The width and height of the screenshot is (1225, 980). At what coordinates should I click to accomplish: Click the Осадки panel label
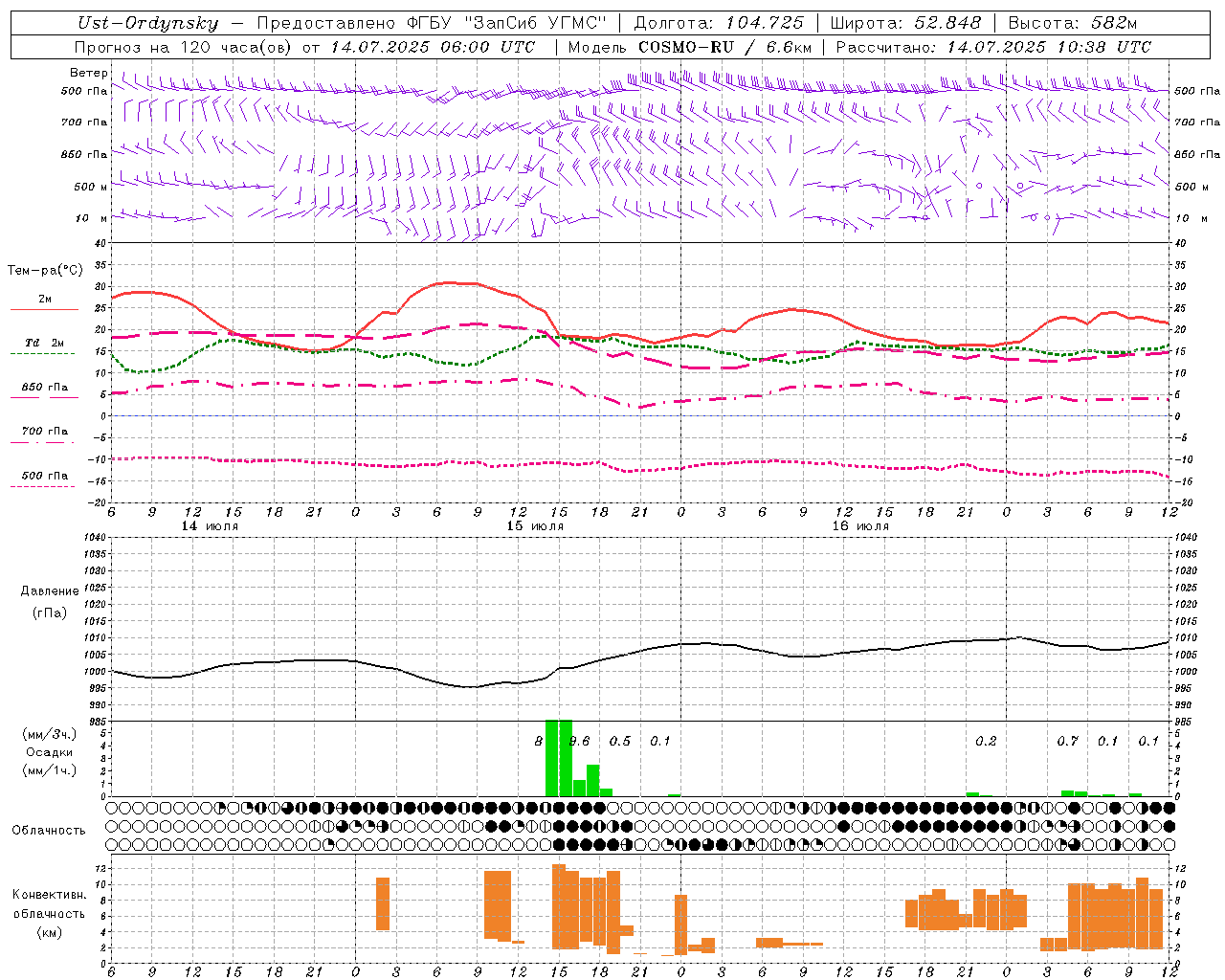tap(49, 752)
